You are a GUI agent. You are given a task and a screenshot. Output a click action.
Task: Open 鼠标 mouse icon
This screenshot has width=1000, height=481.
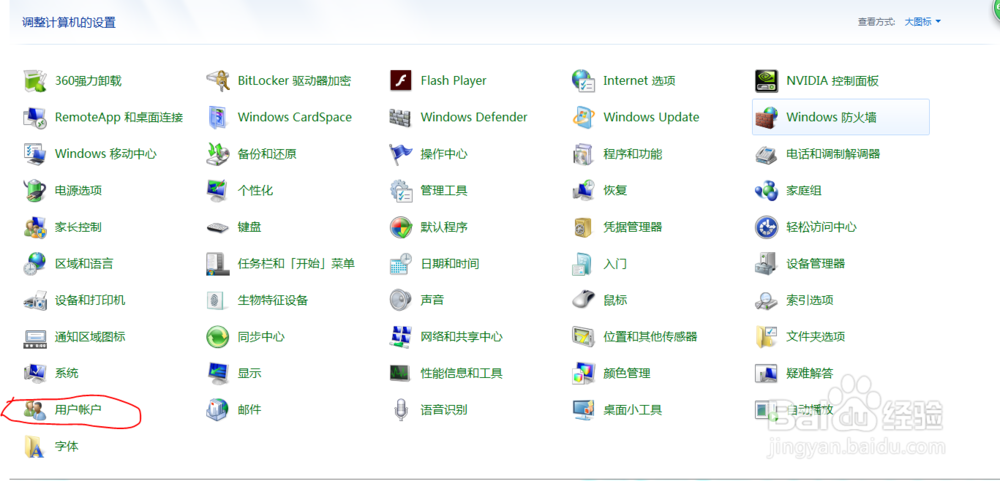[583, 300]
